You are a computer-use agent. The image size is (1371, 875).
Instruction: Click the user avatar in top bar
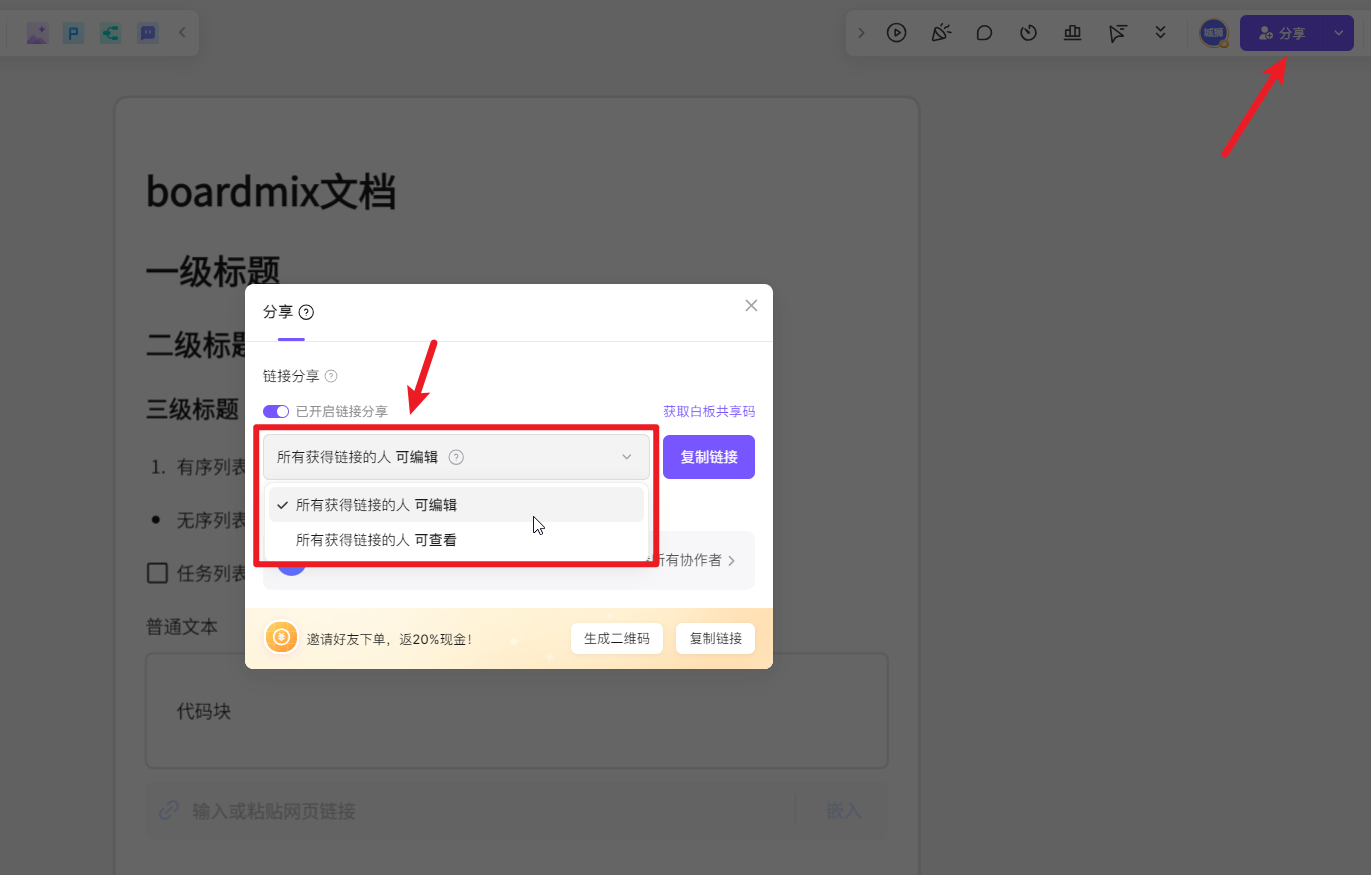click(x=1213, y=33)
